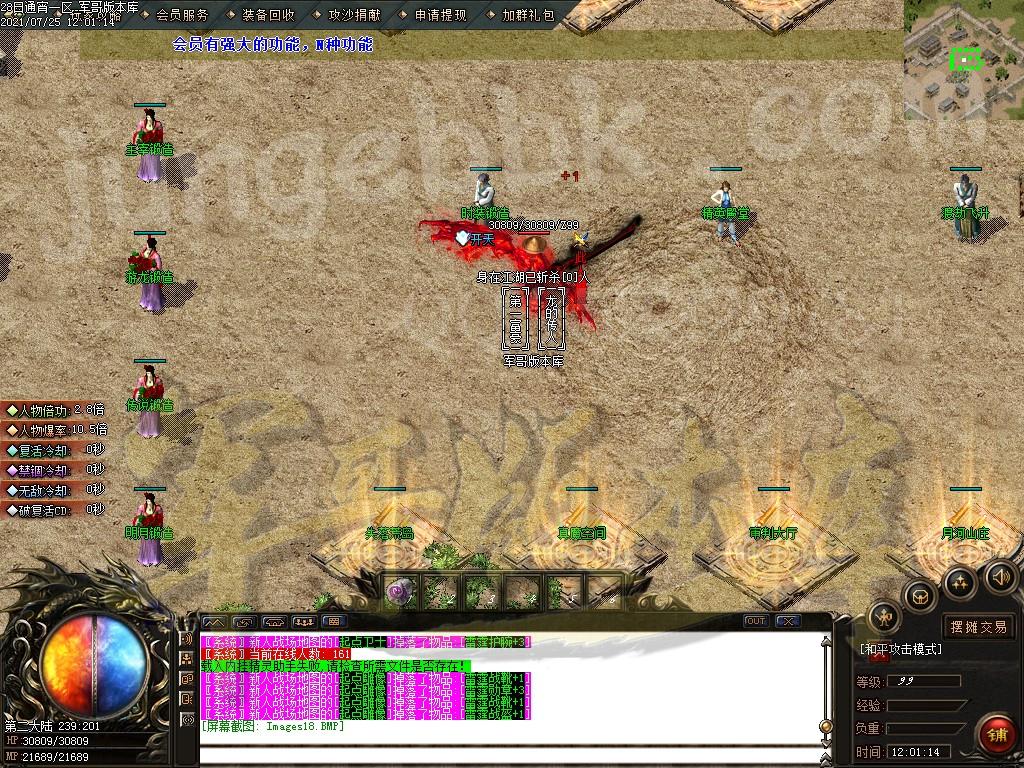Click the last chat toolbar grid icon
Viewport: 1024px width, 768px height.
[334, 622]
